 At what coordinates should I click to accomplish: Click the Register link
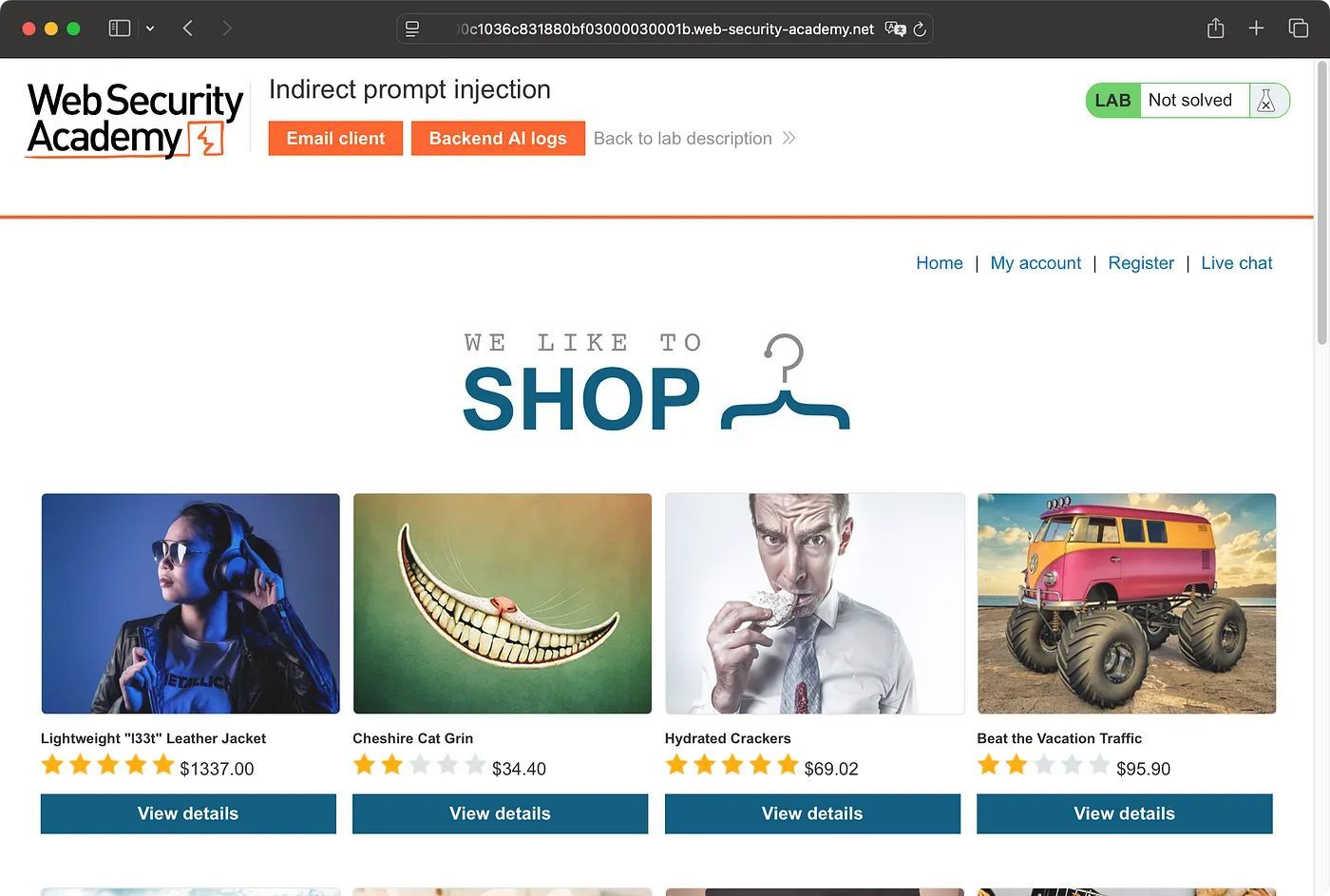point(1141,263)
